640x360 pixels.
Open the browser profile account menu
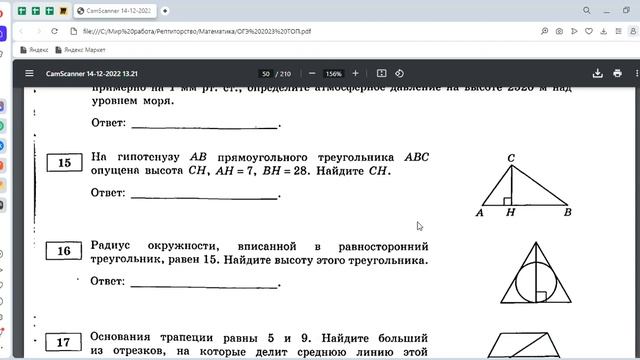click(x=633, y=31)
